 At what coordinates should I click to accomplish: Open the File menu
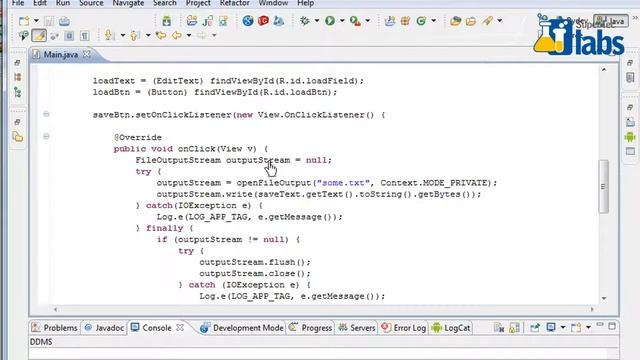pos(18,3)
